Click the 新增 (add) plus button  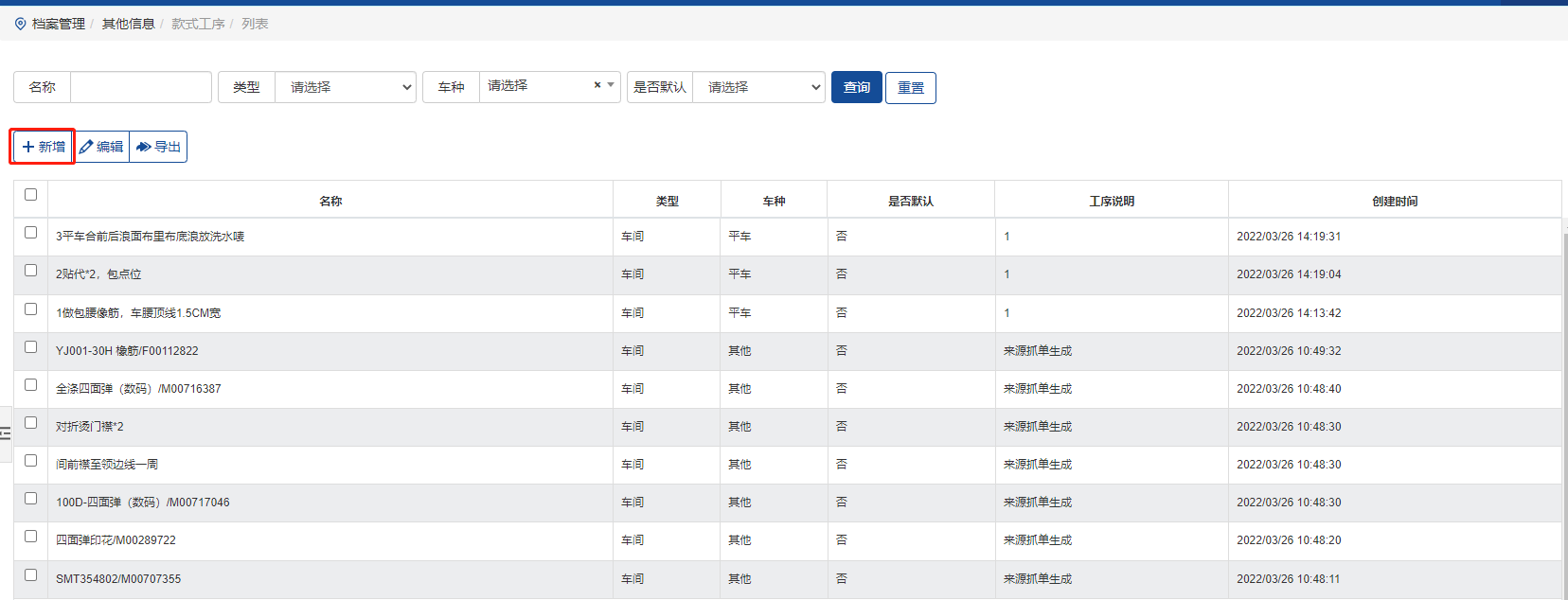click(x=44, y=147)
